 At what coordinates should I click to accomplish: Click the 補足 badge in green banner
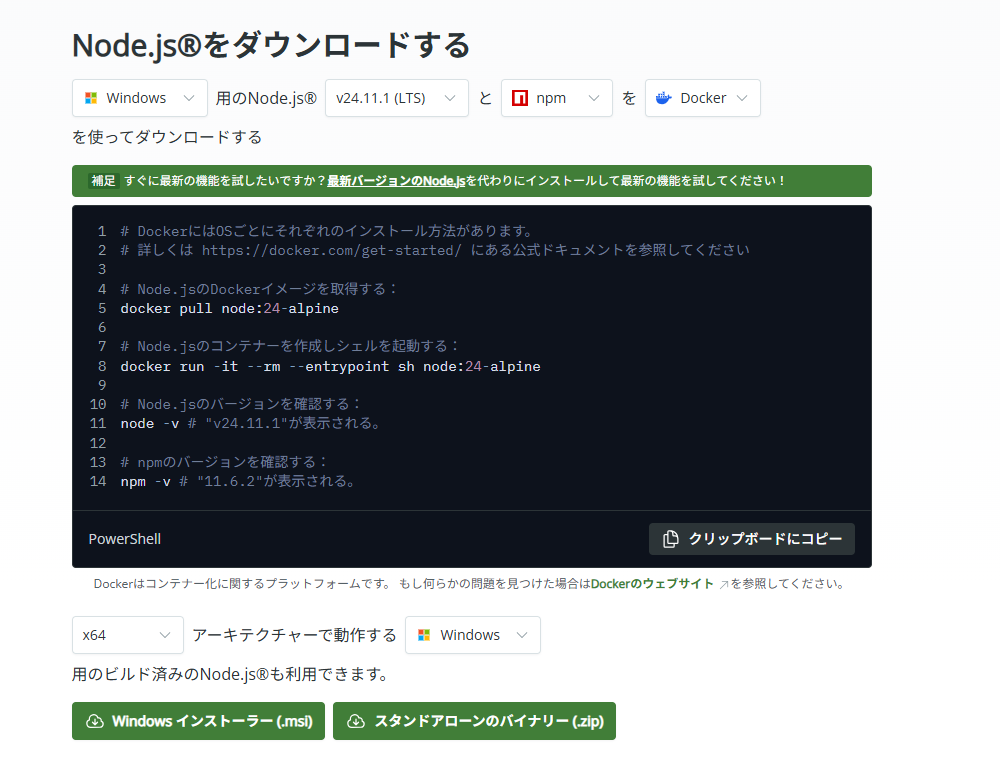click(x=103, y=181)
